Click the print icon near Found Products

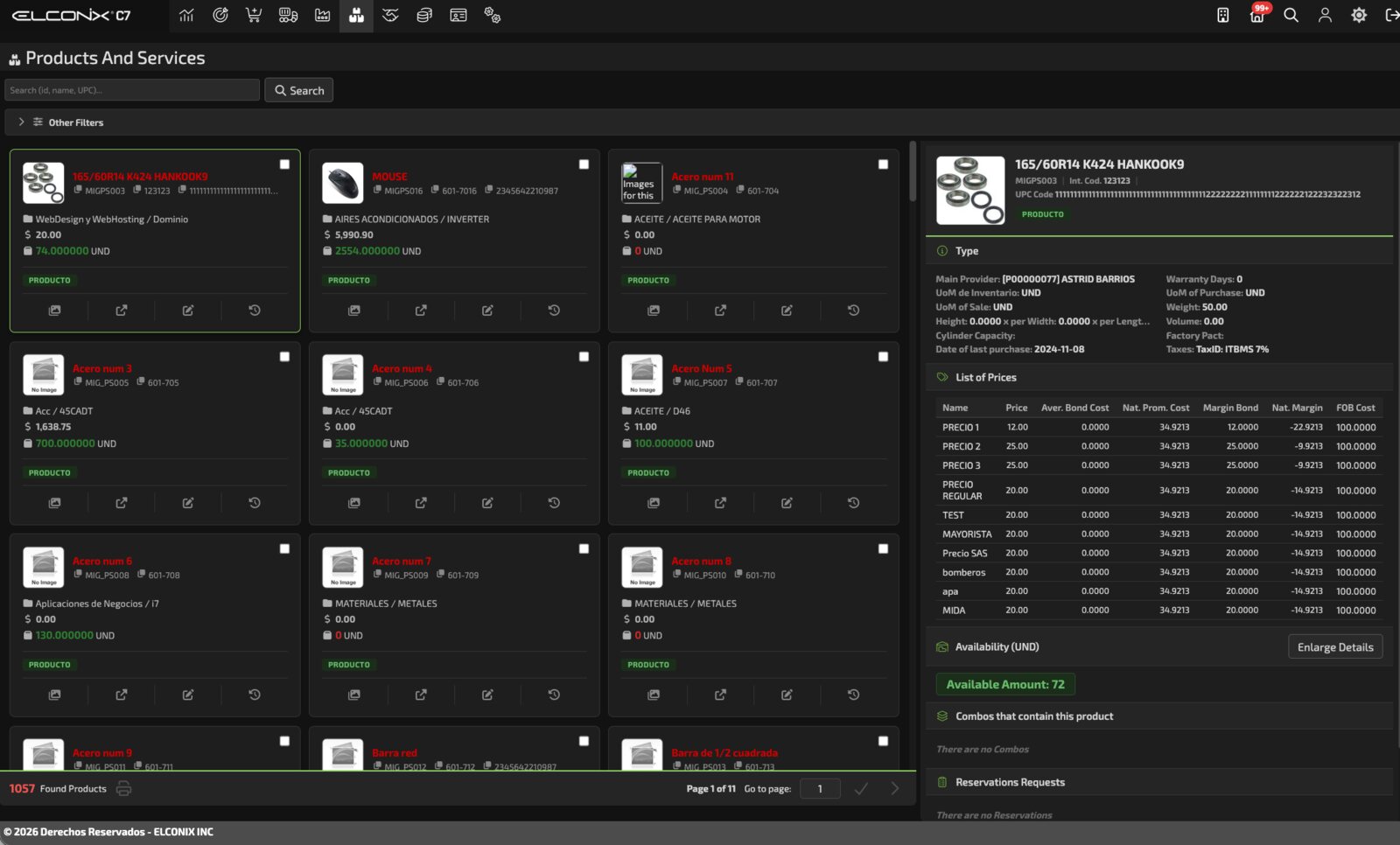[x=123, y=789]
